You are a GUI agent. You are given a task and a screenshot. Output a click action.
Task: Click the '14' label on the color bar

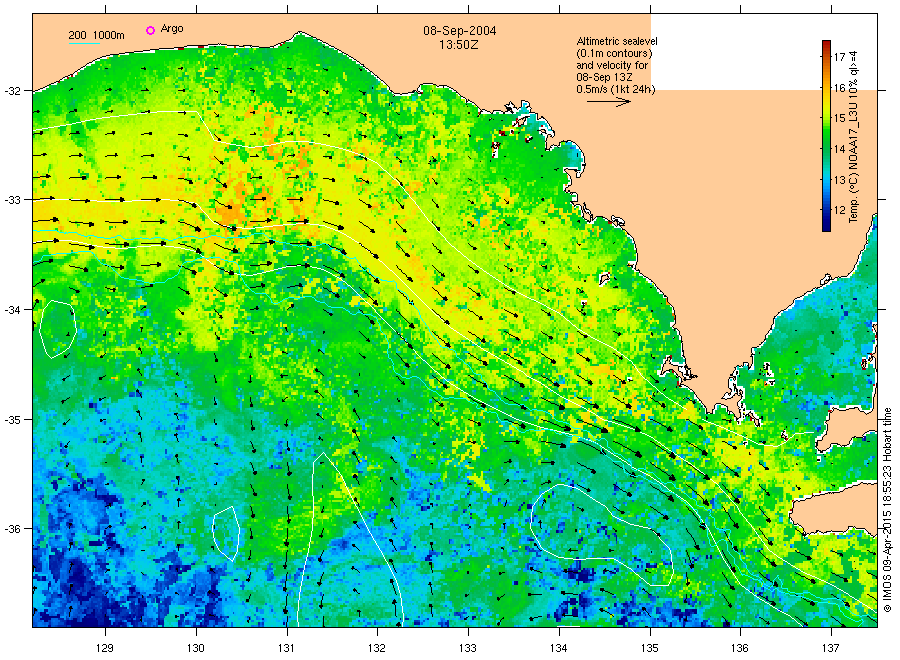(840, 149)
